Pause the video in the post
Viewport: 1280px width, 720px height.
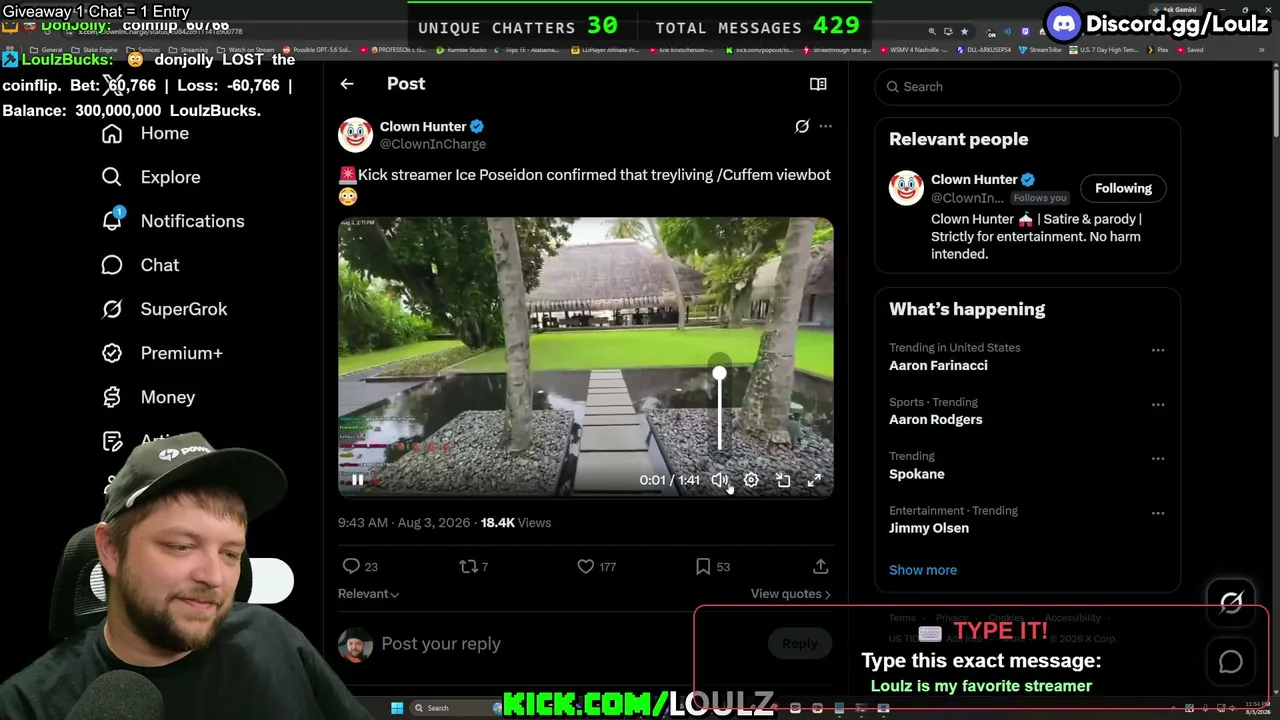tap(357, 480)
